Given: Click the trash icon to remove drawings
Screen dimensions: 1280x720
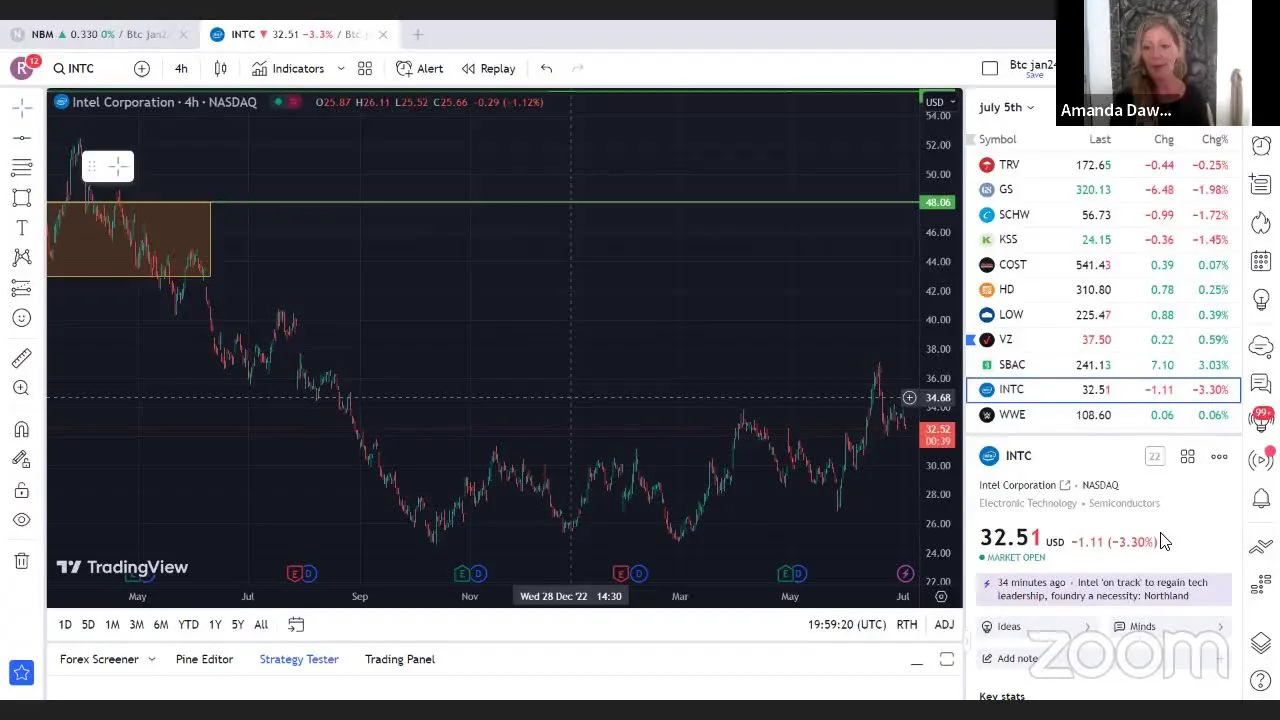Looking at the screenshot, I should coord(21,561).
